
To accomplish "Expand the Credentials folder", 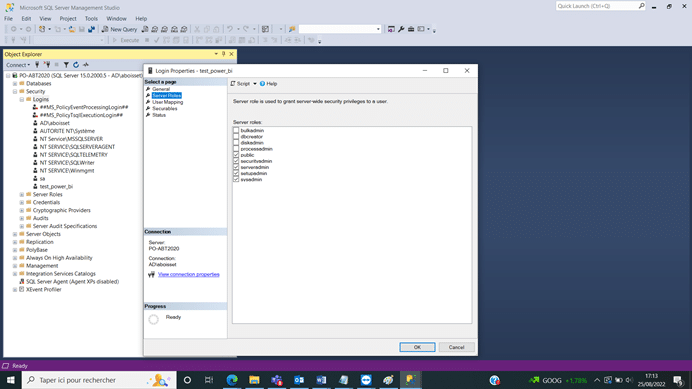I will click(x=22, y=202).
